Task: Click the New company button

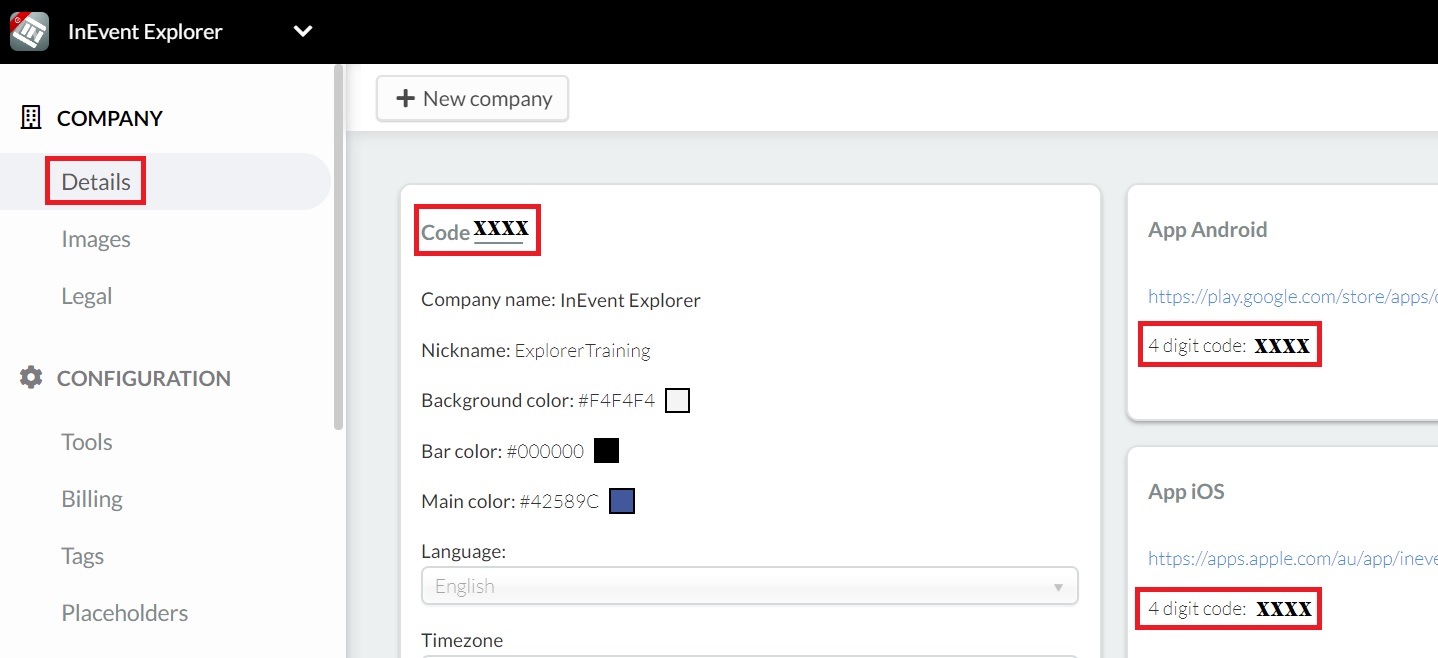Action: point(473,98)
